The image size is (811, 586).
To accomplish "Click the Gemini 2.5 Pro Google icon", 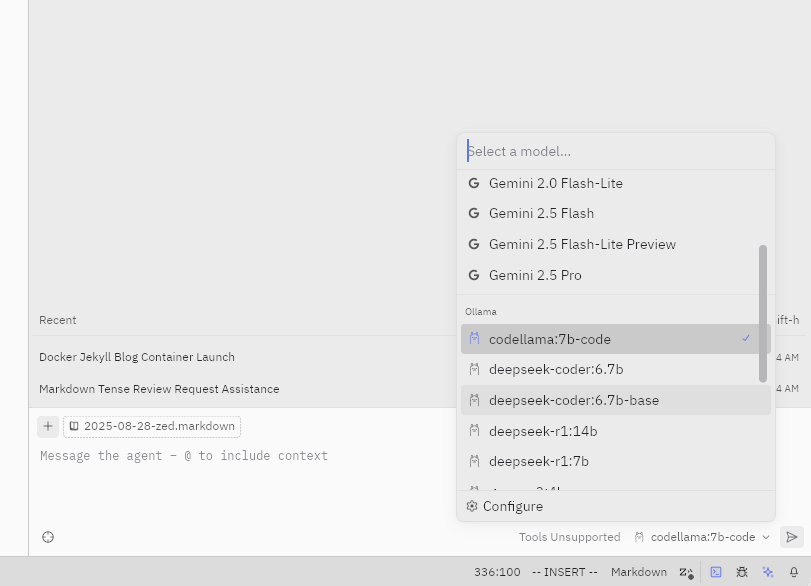I will [474, 275].
